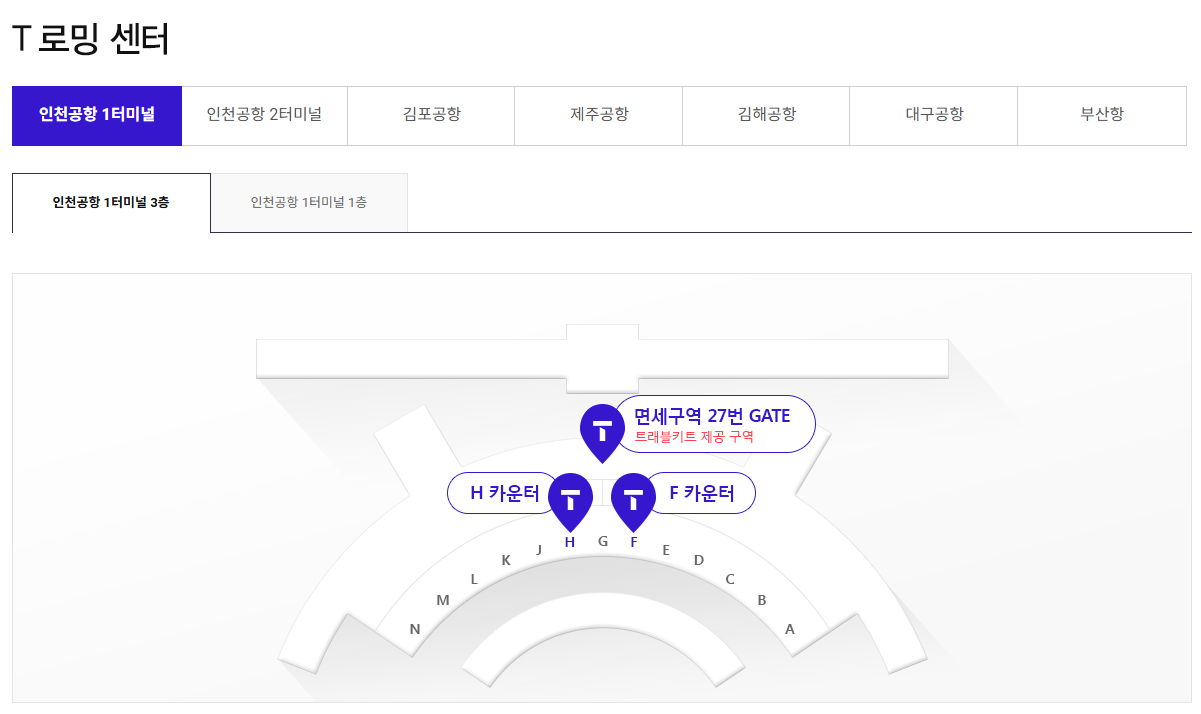The height and width of the screenshot is (714, 1201).
Task: Click counter letter E on the map
Action: [666, 549]
